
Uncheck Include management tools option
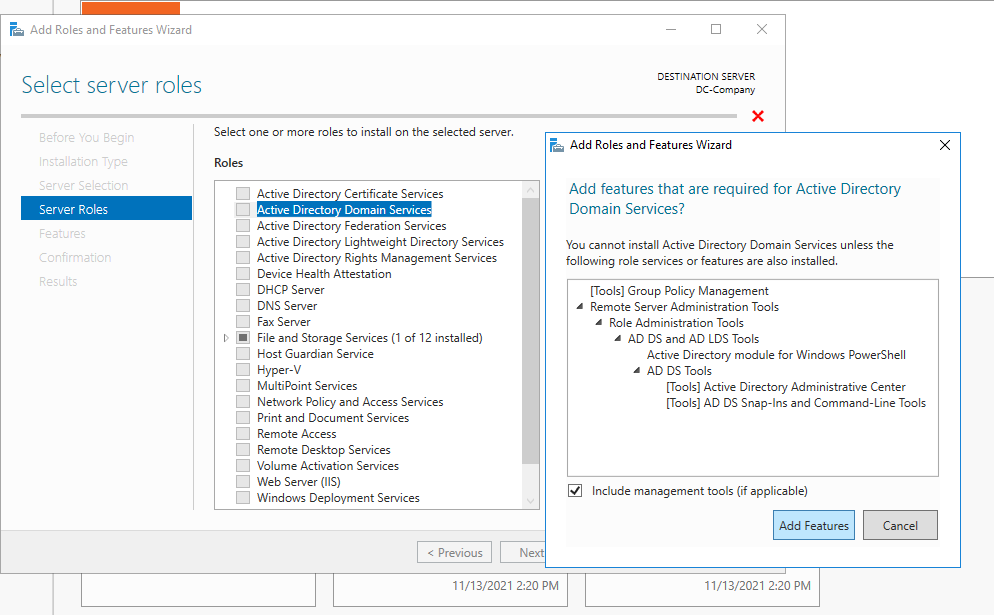click(575, 491)
